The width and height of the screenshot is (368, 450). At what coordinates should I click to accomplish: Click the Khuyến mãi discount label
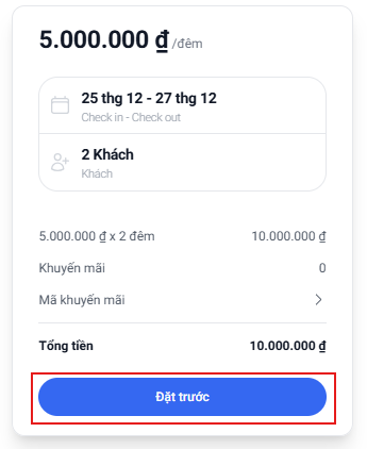pos(72,268)
